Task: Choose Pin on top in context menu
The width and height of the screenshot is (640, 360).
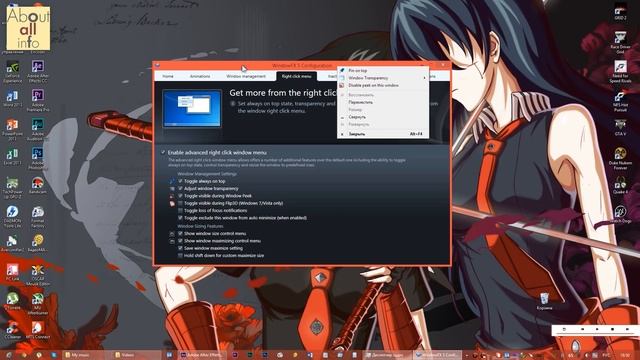Action: (x=383, y=70)
